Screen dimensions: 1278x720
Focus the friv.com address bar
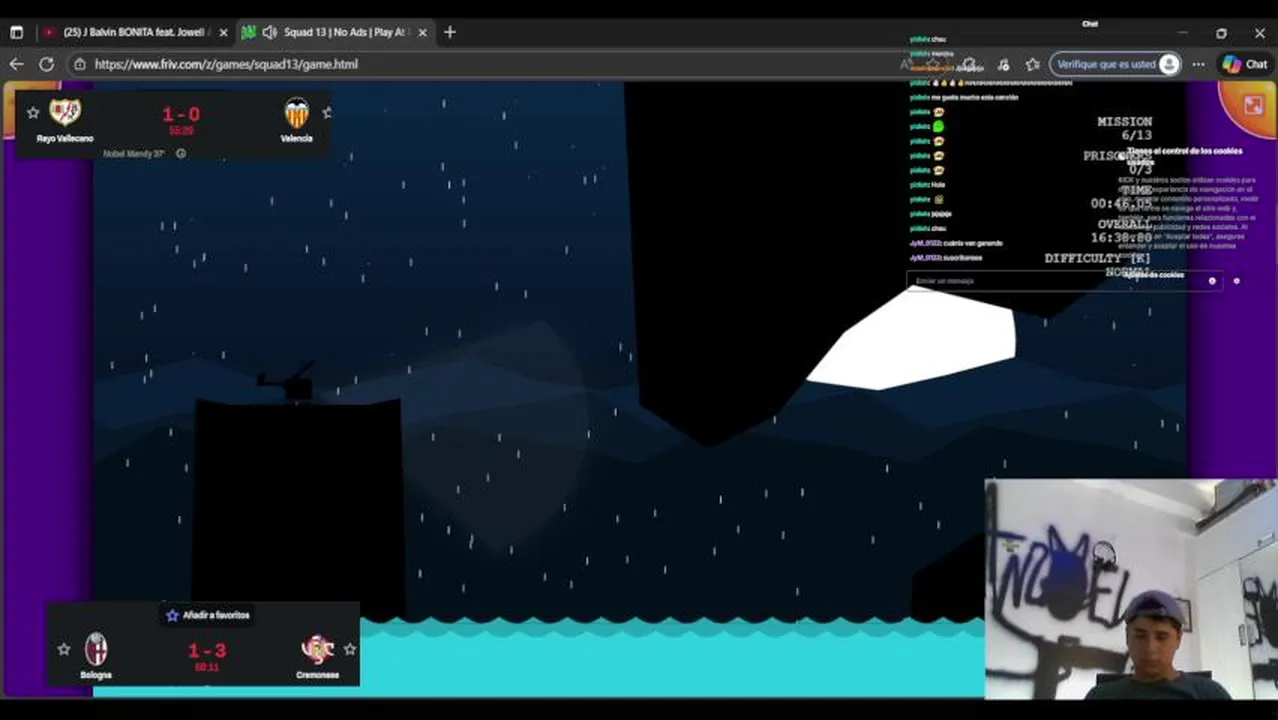click(480, 64)
